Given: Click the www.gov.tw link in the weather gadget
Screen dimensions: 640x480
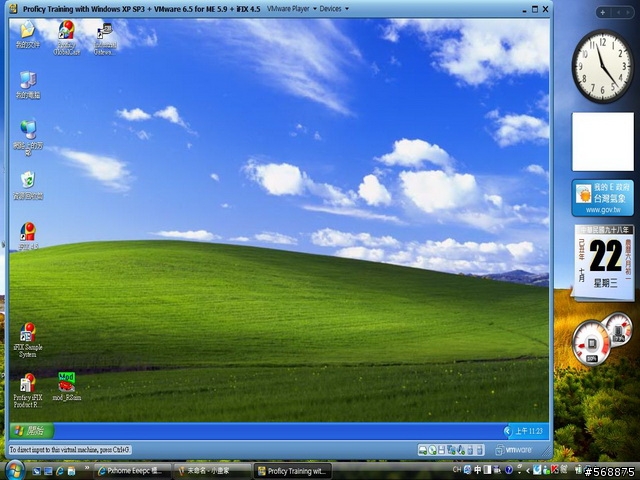Looking at the screenshot, I should click(603, 210).
